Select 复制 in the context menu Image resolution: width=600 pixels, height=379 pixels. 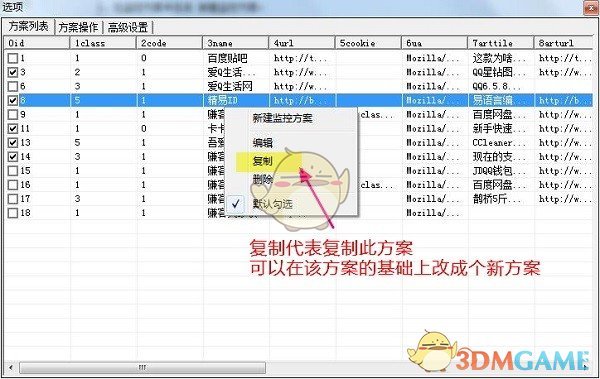pos(262,161)
